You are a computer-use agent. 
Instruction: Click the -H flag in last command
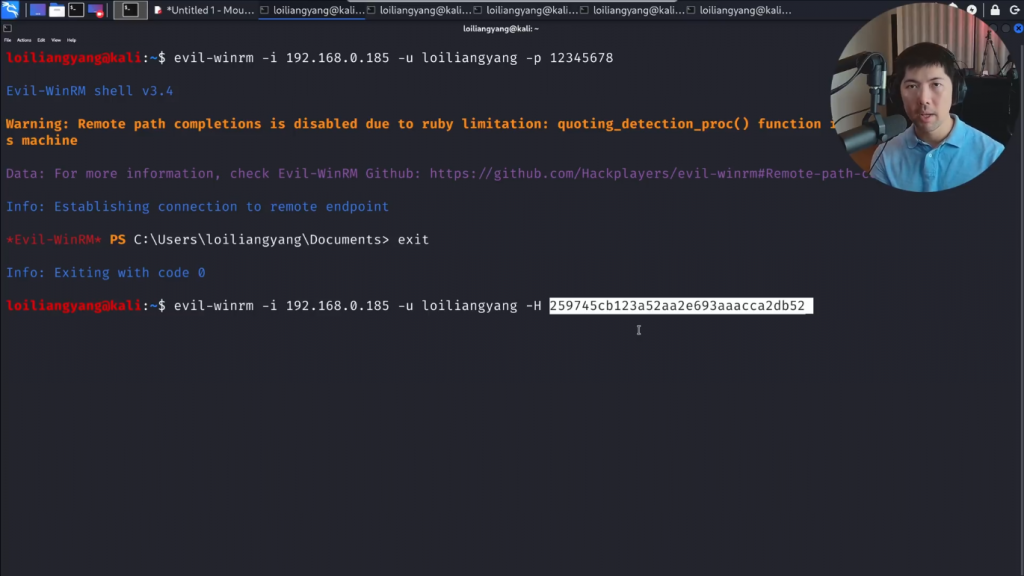pyautogui.click(x=534, y=306)
